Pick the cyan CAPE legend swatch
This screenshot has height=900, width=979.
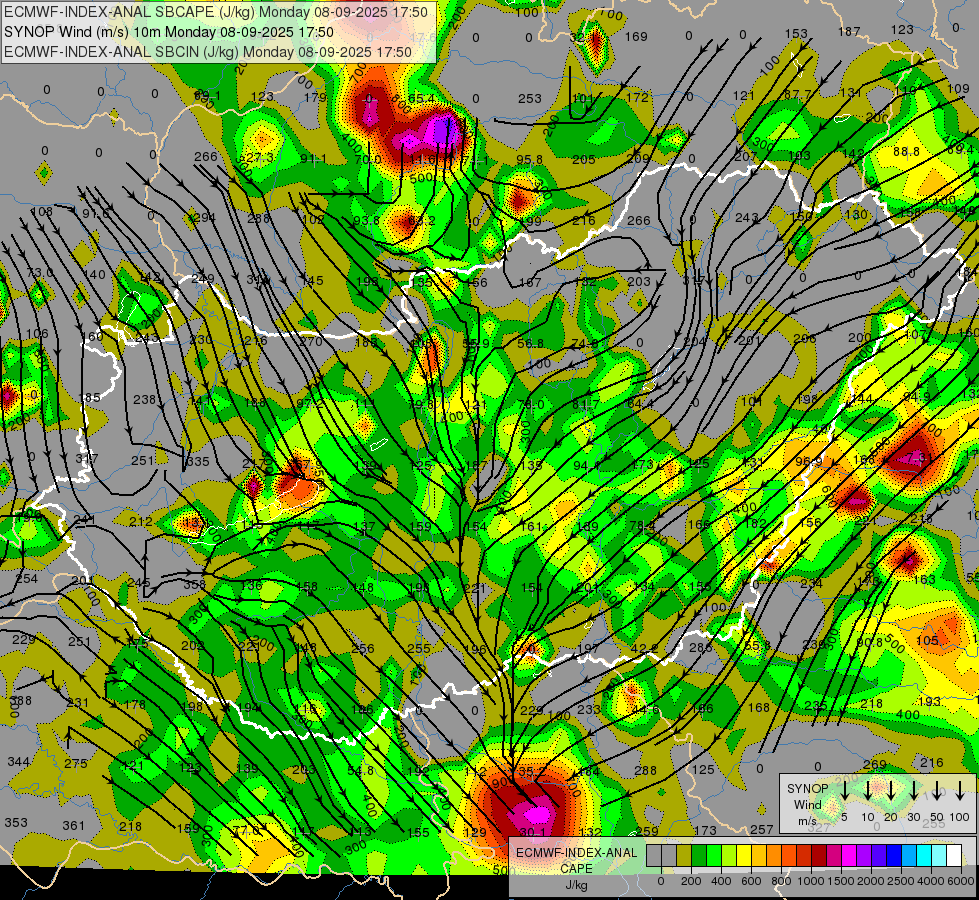[x=924, y=856]
